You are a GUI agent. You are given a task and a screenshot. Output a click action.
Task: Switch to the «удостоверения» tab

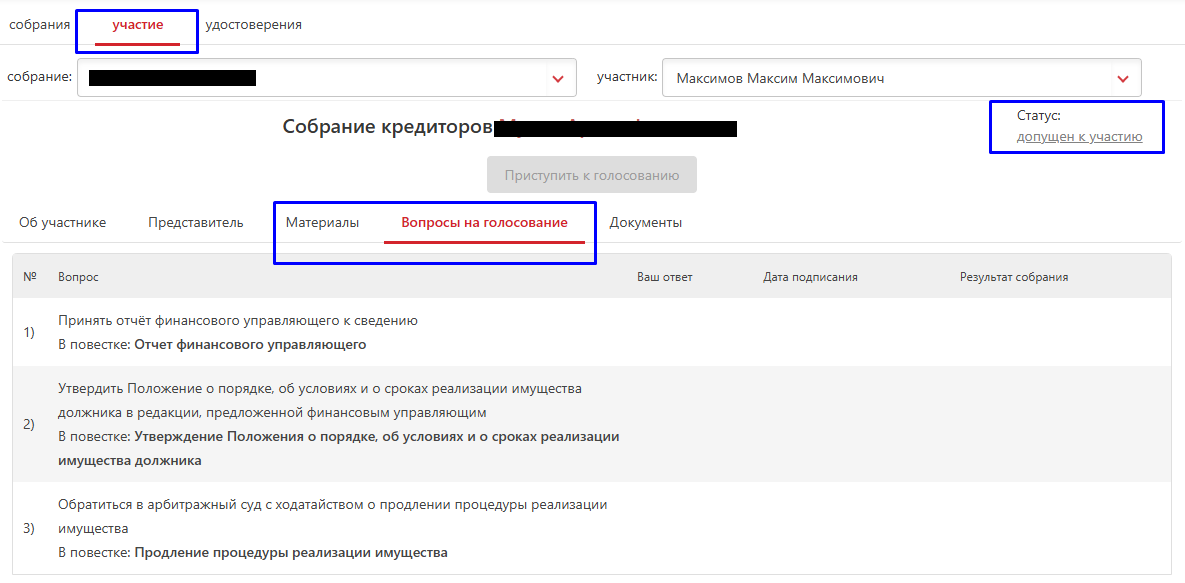pyautogui.click(x=253, y=24)
